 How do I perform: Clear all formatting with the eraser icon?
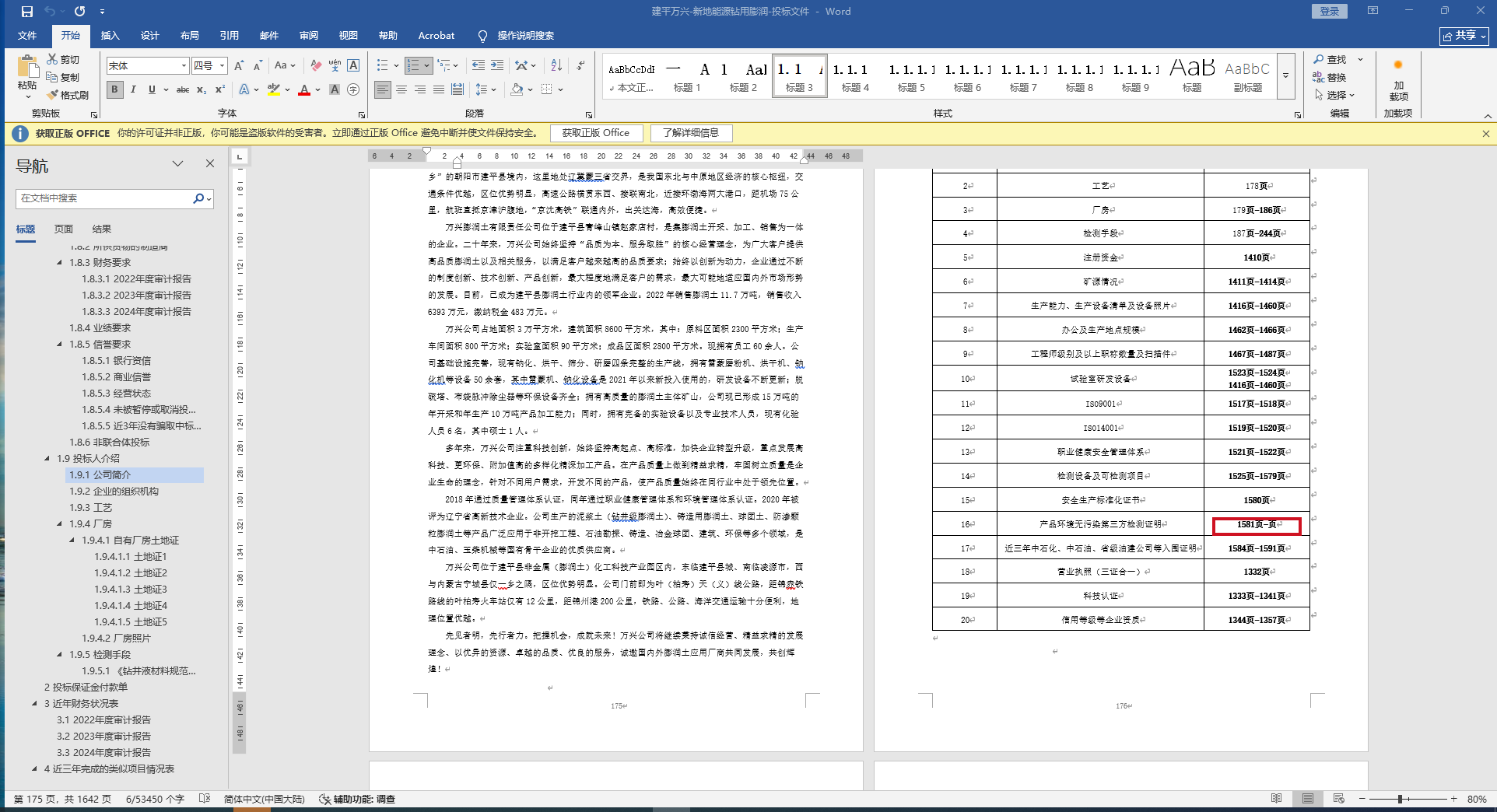[x=315, y=66]
